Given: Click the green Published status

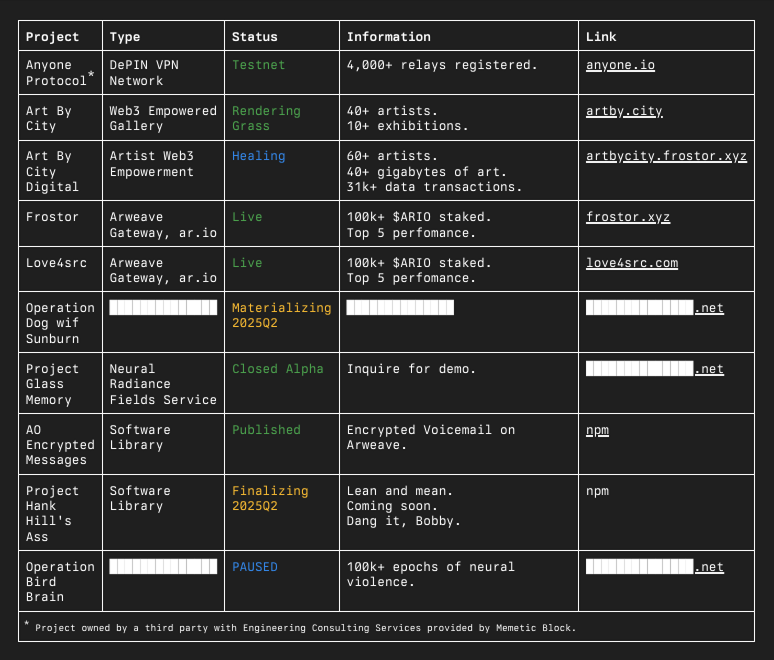Looking at the screenshot, I should [x=267, y=430].
